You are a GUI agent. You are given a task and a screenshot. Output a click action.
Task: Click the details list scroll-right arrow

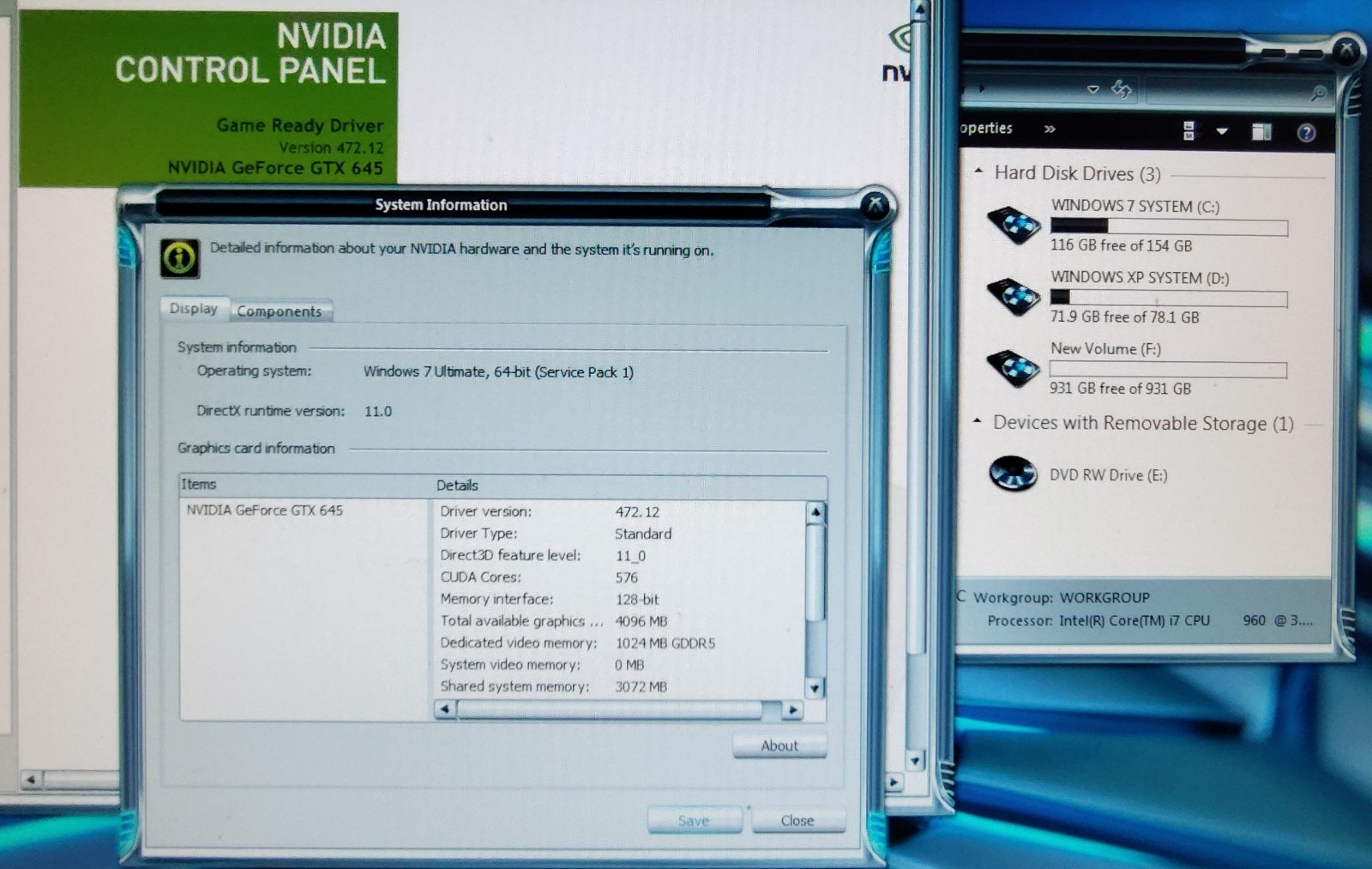point(793,709)
